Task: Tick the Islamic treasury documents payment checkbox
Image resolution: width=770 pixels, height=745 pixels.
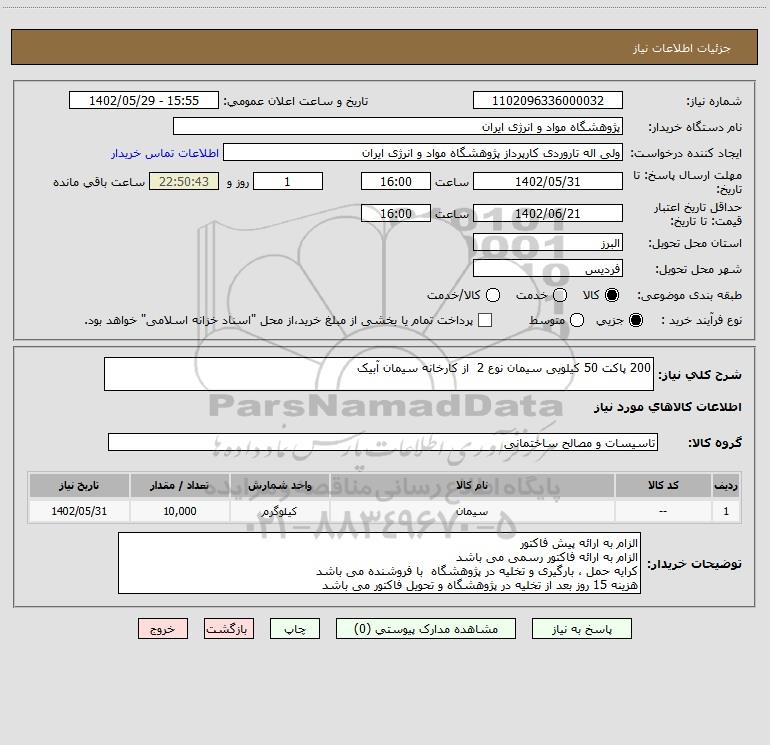Action: tap(485, 320)
